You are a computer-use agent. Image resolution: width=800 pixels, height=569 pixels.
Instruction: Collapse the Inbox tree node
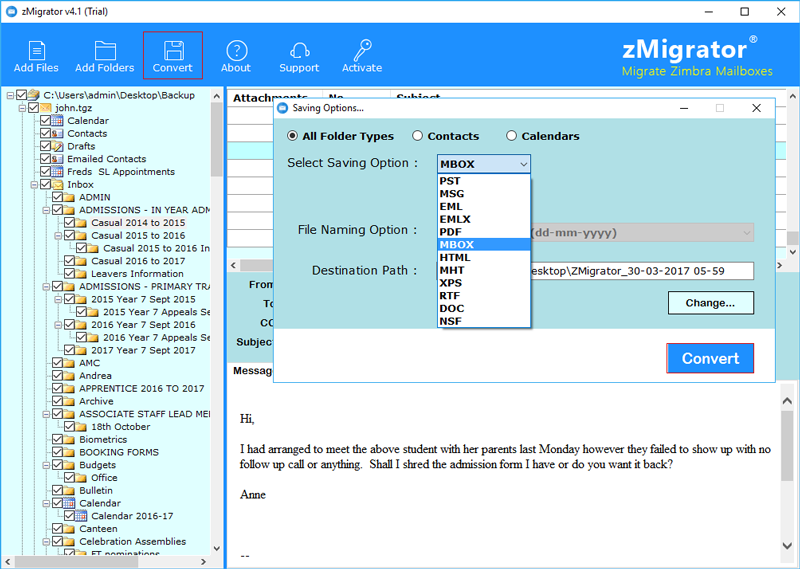(34, 185)
